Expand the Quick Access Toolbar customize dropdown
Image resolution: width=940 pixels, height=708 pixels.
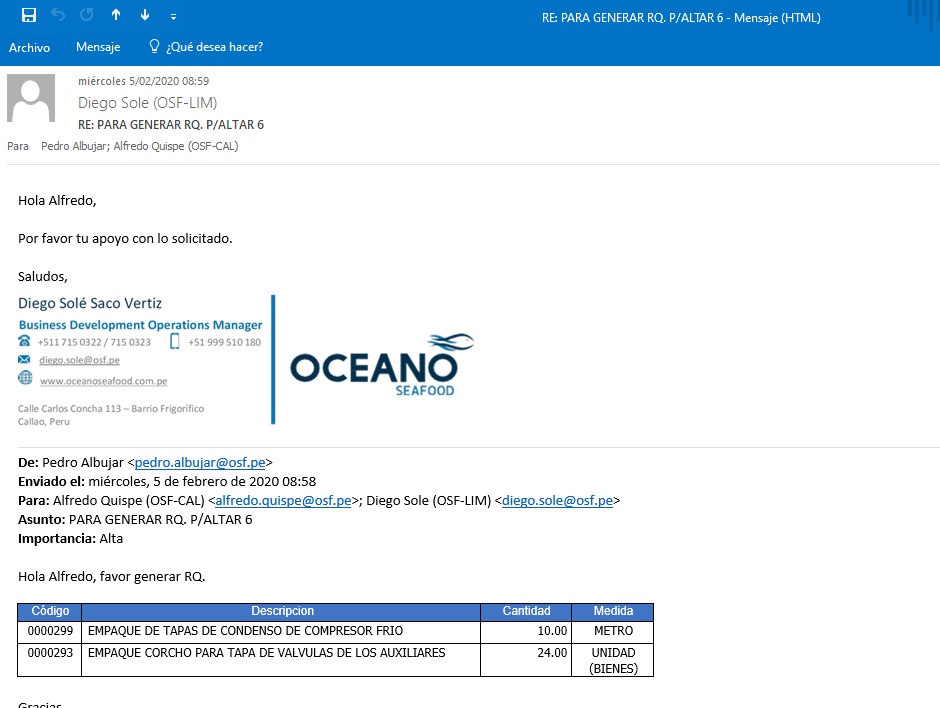point(174,16)
